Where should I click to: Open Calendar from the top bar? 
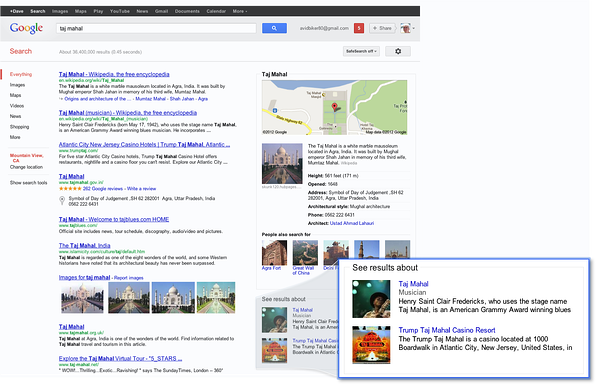(x=216, y=11)
